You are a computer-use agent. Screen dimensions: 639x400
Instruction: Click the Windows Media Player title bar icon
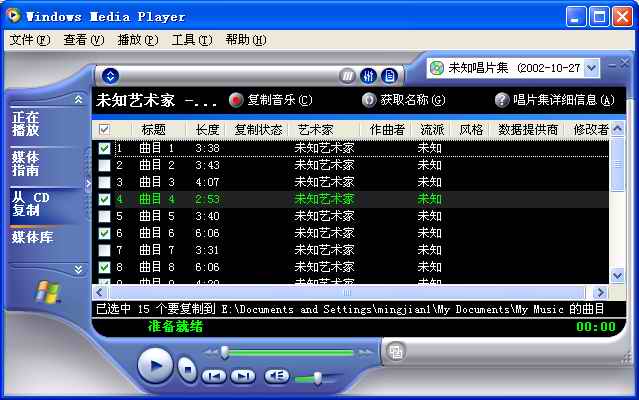pyautogui.click(x=13, y=16)
